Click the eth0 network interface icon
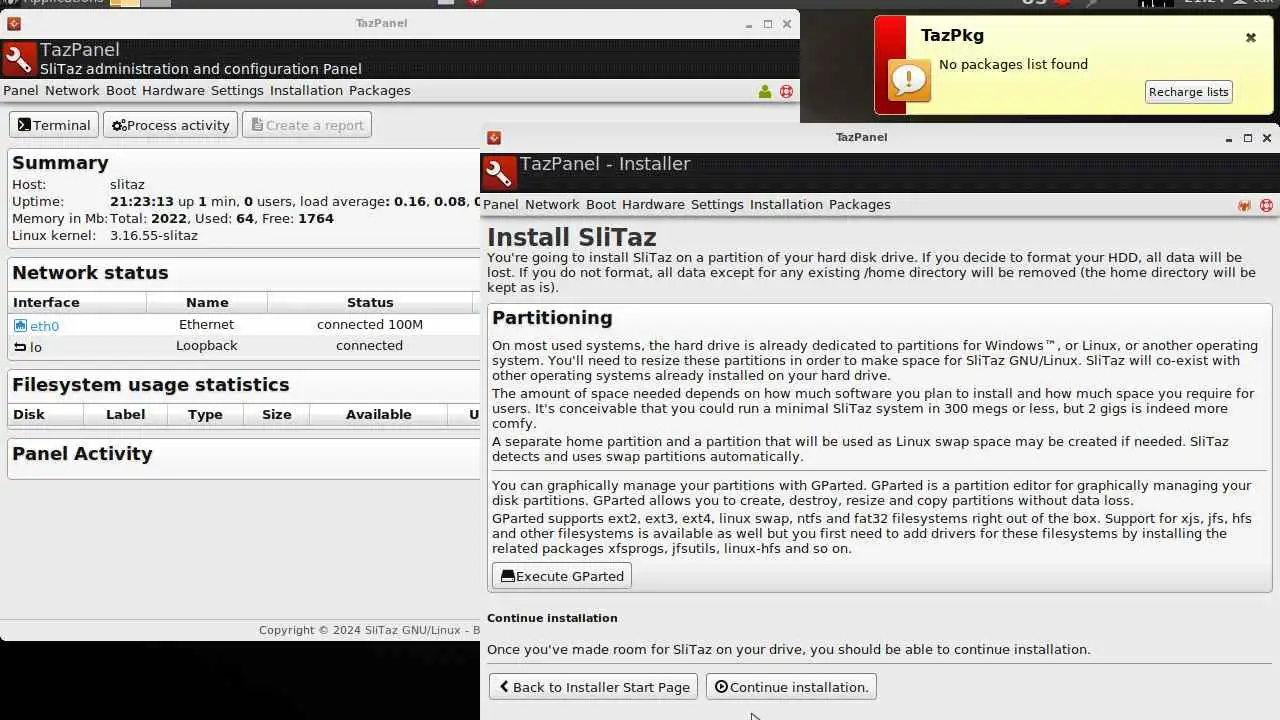The width and height of the screenshot is (1280, 720). 20,325
